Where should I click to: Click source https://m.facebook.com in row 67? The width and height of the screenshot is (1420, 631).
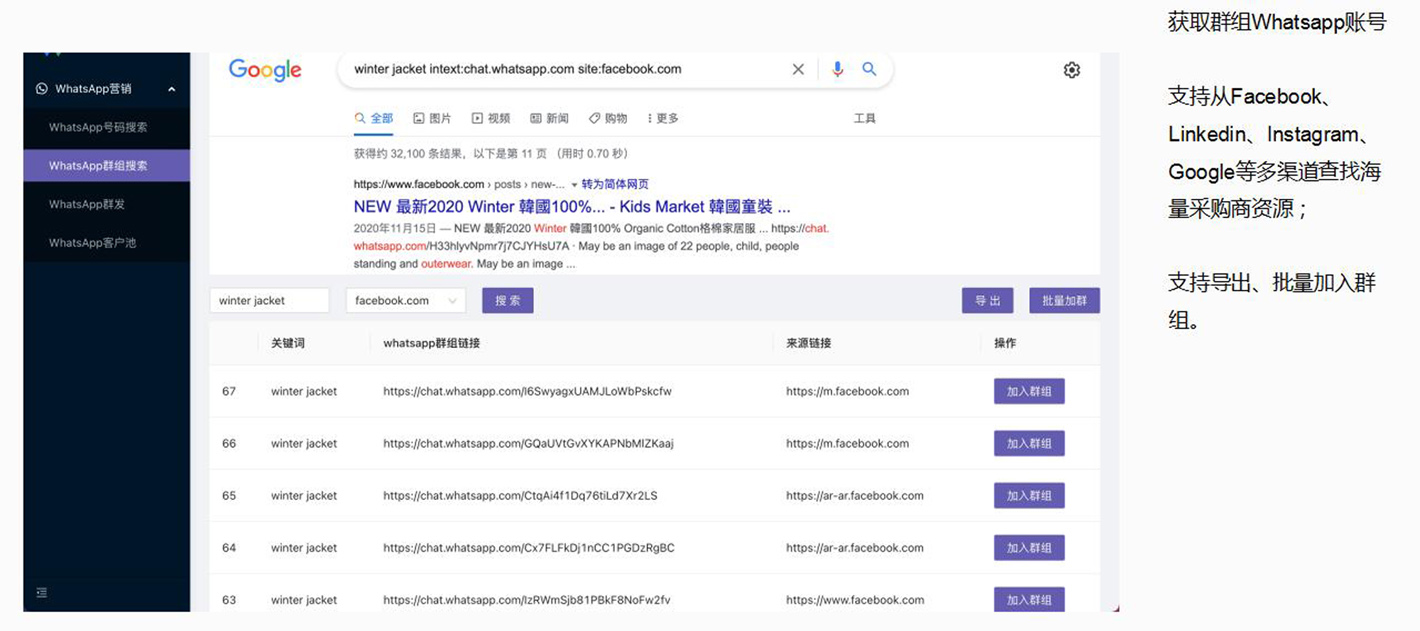click(847, 391)
